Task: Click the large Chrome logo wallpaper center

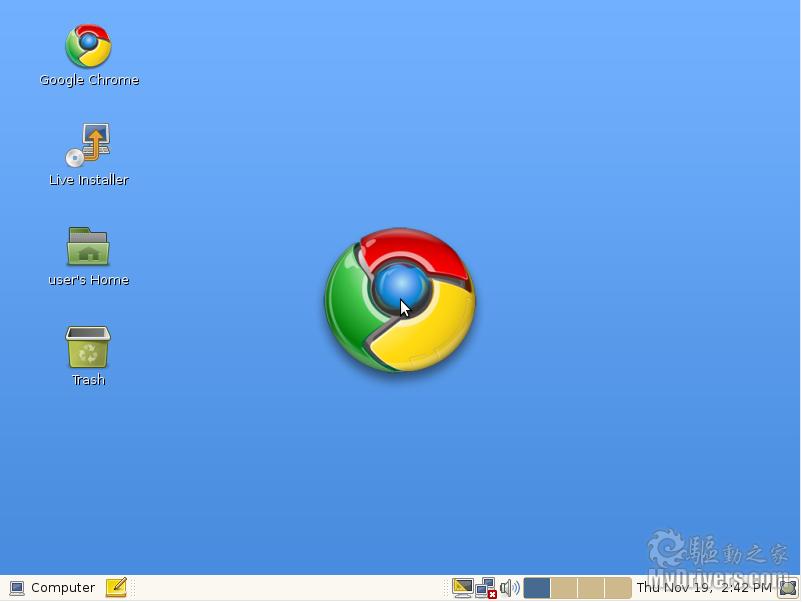Action: click(x=400, y=300)
